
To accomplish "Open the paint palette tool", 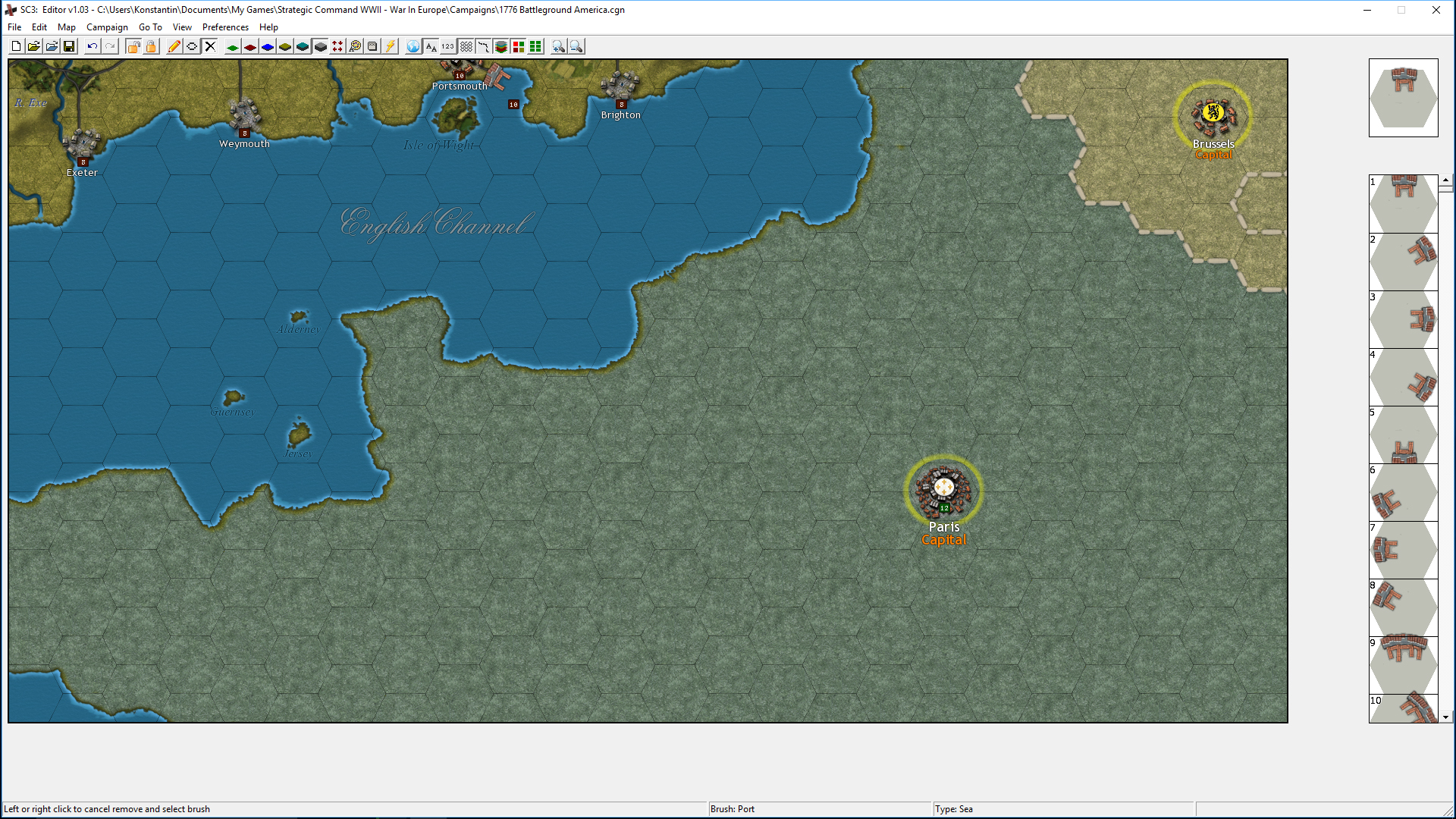I will point(355,46).
